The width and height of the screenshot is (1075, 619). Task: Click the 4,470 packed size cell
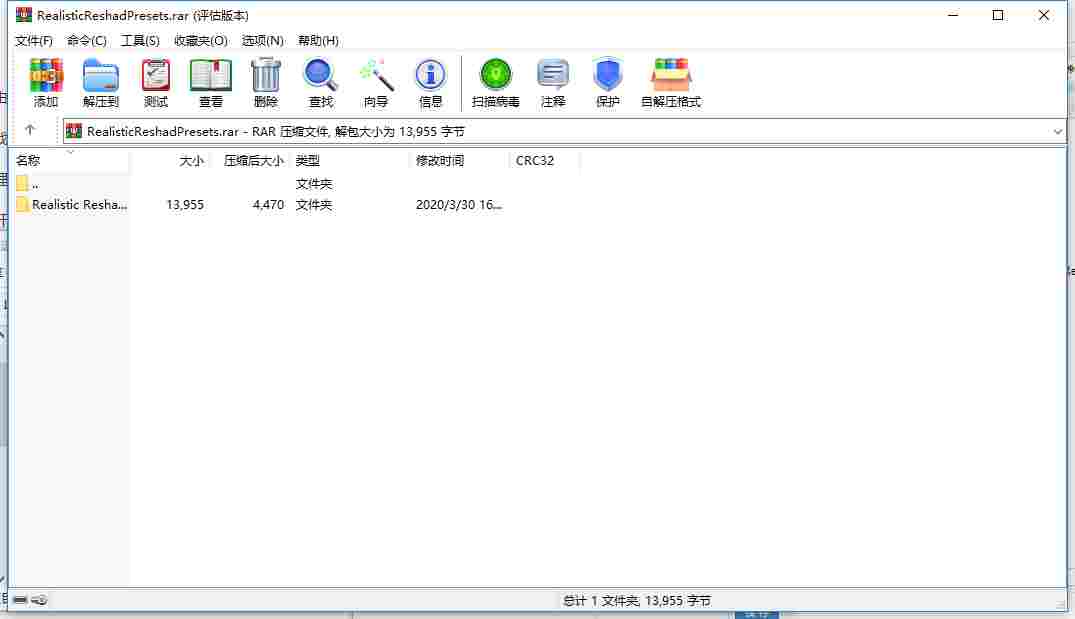(268, 204)
